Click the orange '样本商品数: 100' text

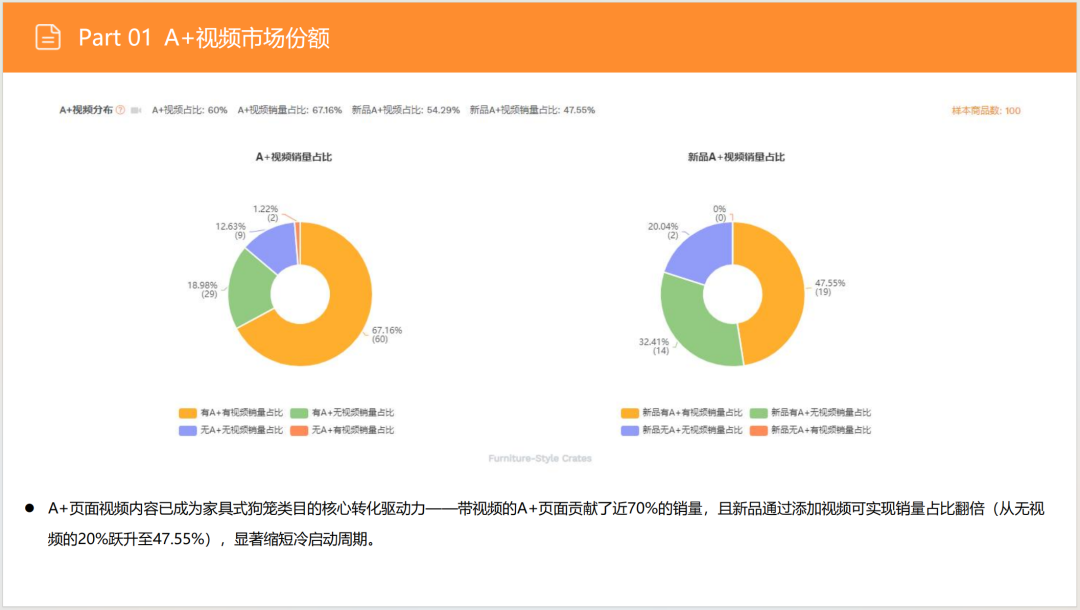coord(986,111)
